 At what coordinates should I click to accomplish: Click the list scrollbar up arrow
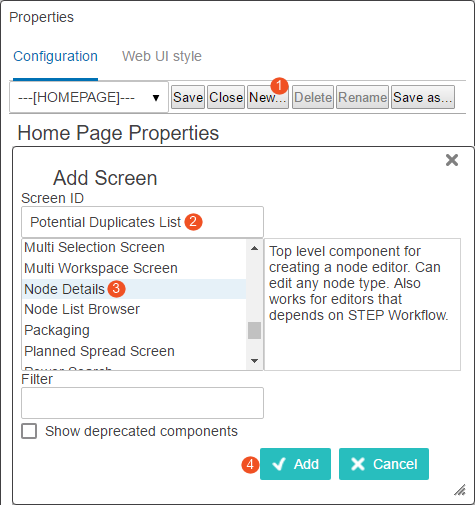[254, 248]
